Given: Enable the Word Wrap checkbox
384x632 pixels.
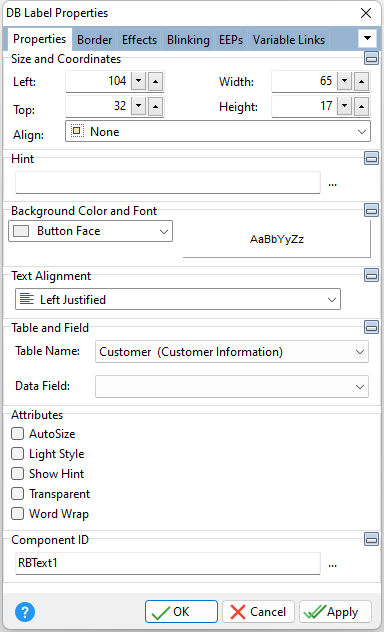Looking at the screenshot, I should [17, 514].
